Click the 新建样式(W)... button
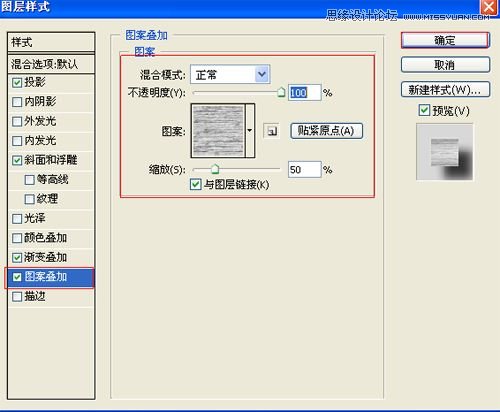The image size is (500, 412). [445, 89]
